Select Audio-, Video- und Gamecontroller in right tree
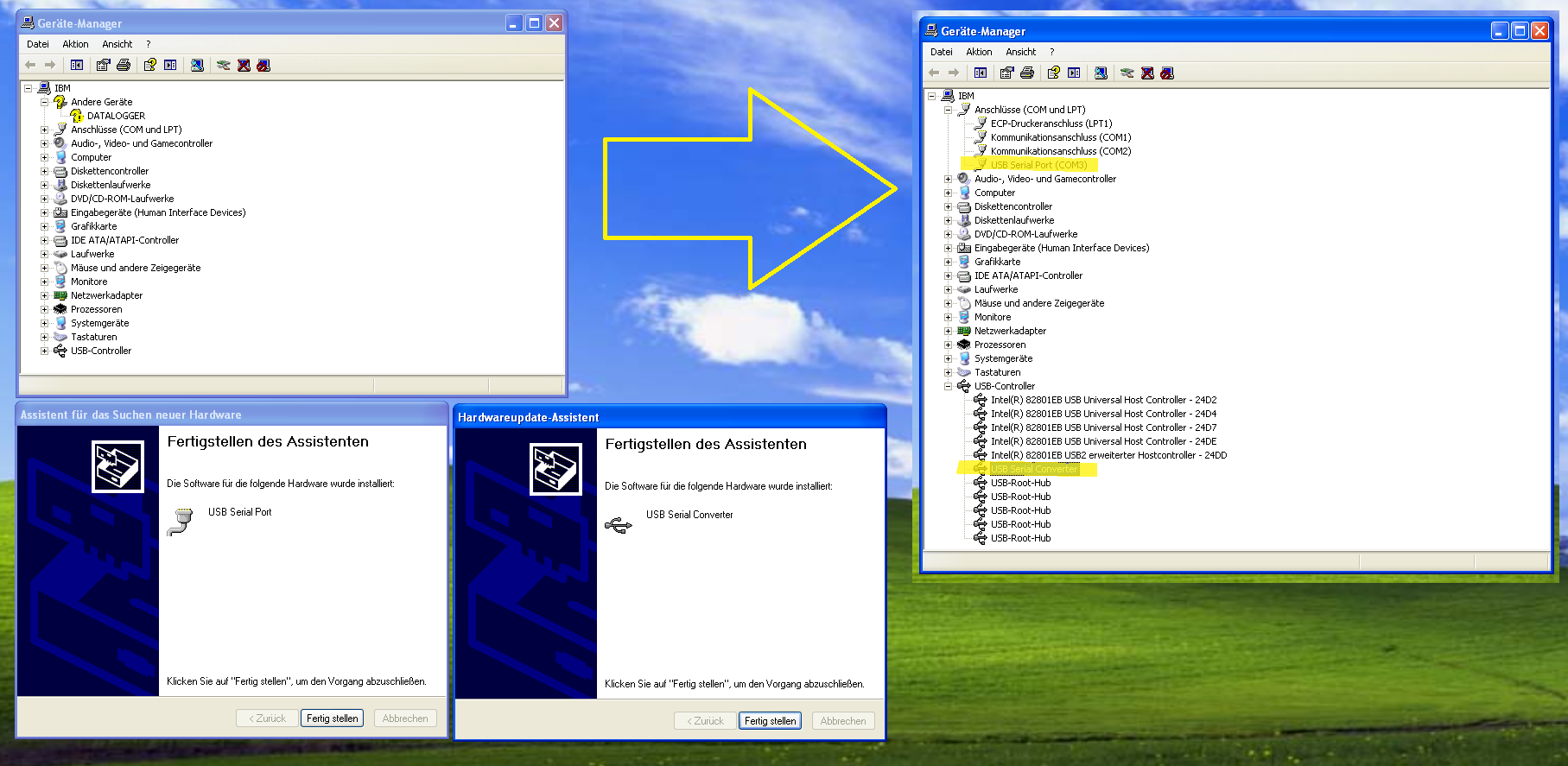This screenshot has height=766, width=1568. [1045, 179]
